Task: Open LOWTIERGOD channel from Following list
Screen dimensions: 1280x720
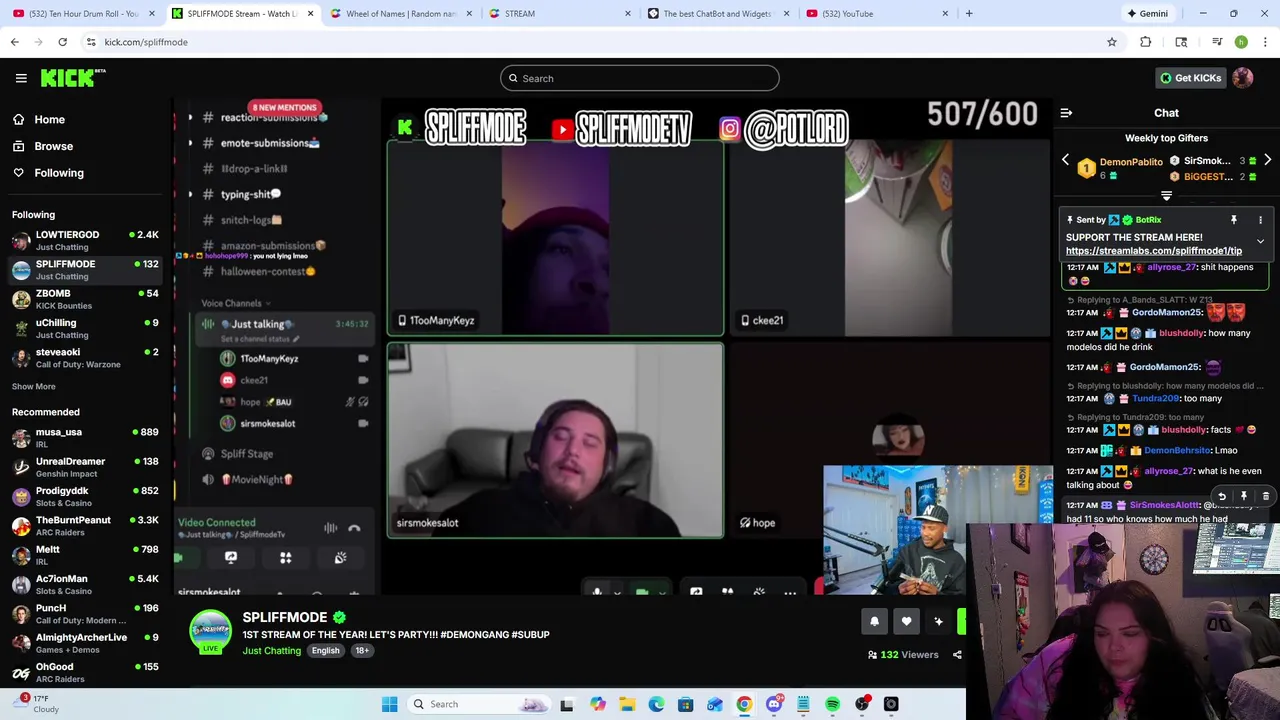Action: (85, 240)
